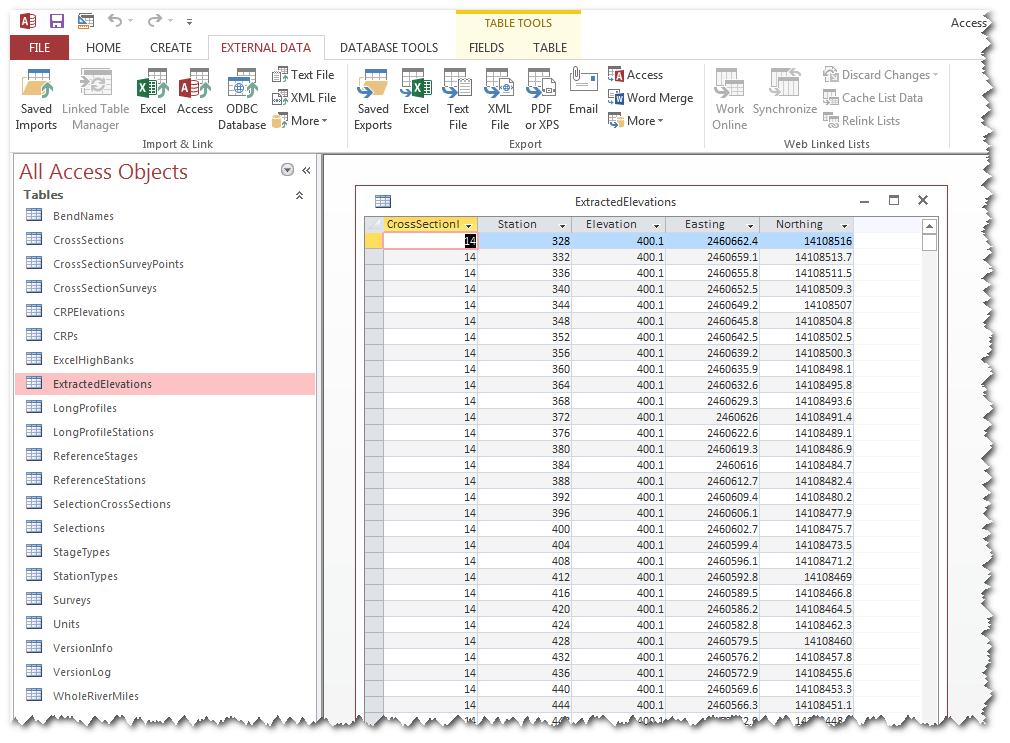Open the Station column filter dropdown

pyautogui.click(x=563, y=225)
